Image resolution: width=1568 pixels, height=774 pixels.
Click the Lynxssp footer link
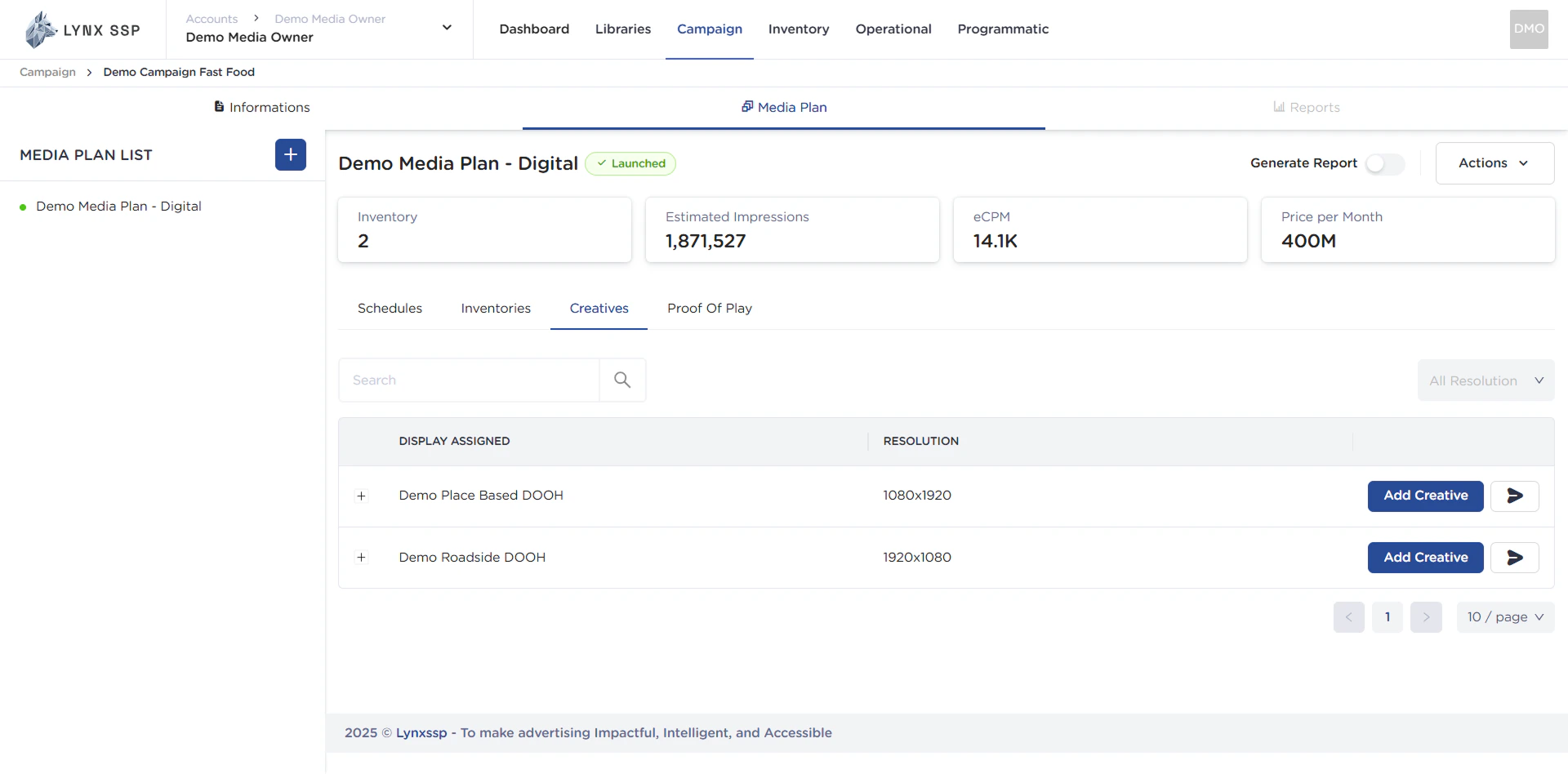pyautogui.click(x=421, y=733)
